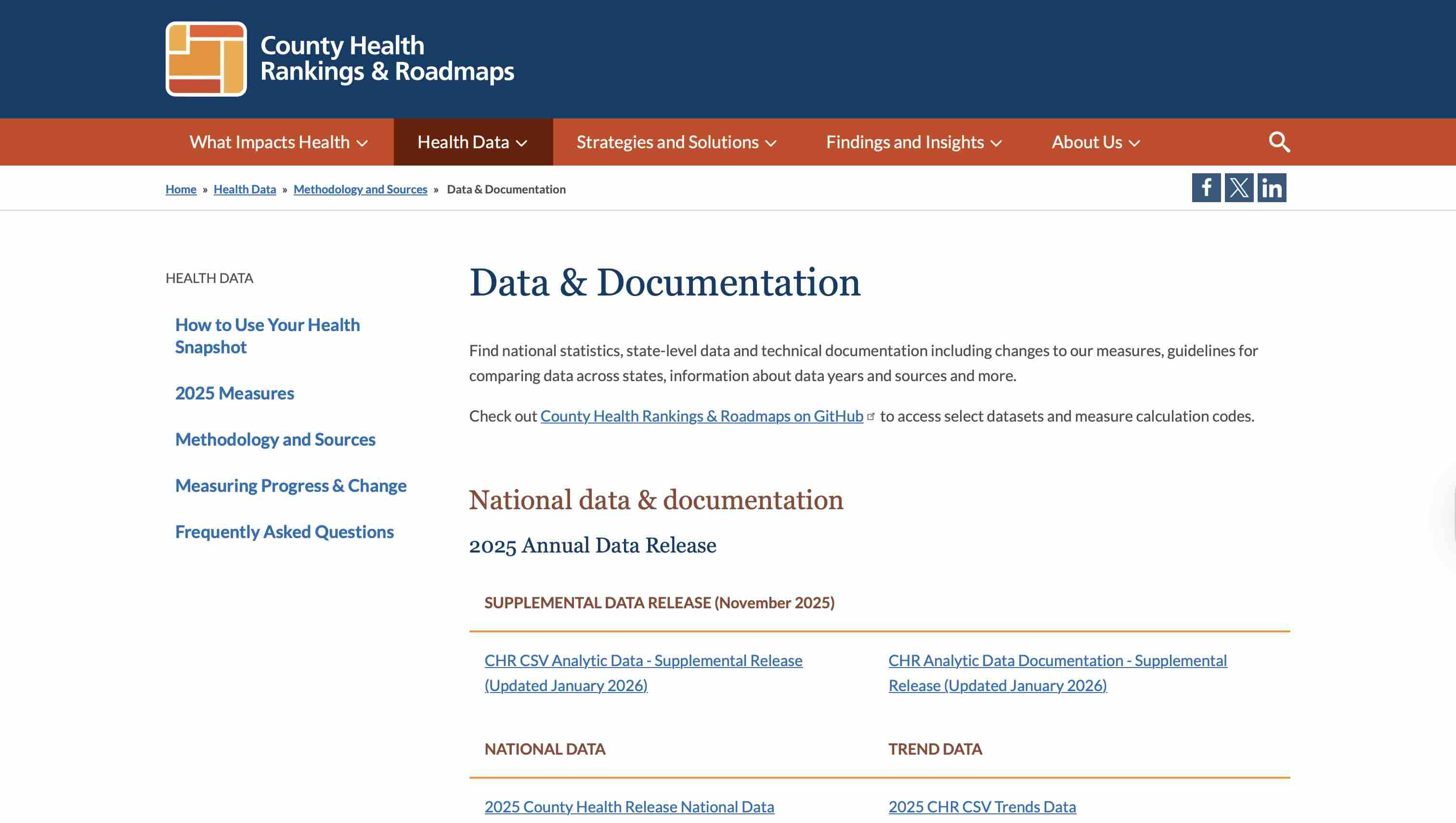Image resolution: width=1456 pixels, height=823 pixels.
Task: Open How to Use Your Health Snapshot
Action: pos(267,336)
